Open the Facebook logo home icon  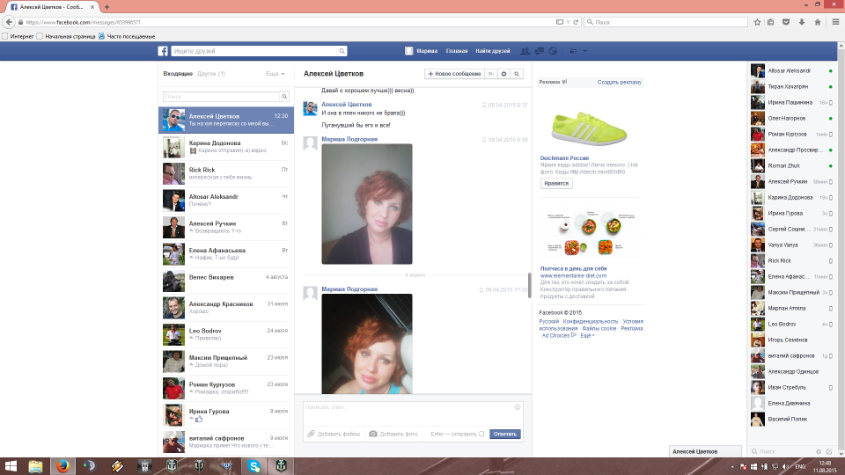(x=163, y=51)
